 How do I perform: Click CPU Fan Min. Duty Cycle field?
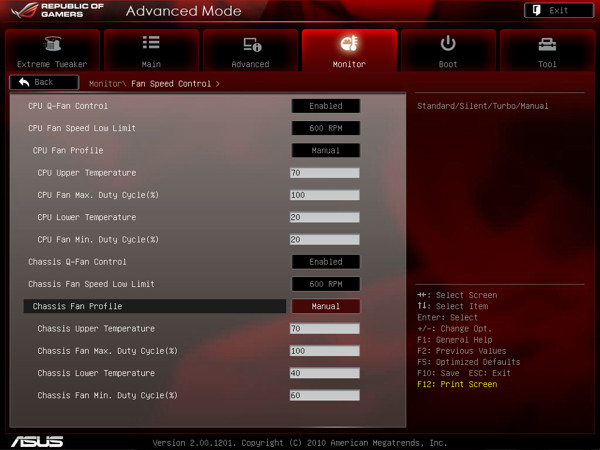[324, 240]
